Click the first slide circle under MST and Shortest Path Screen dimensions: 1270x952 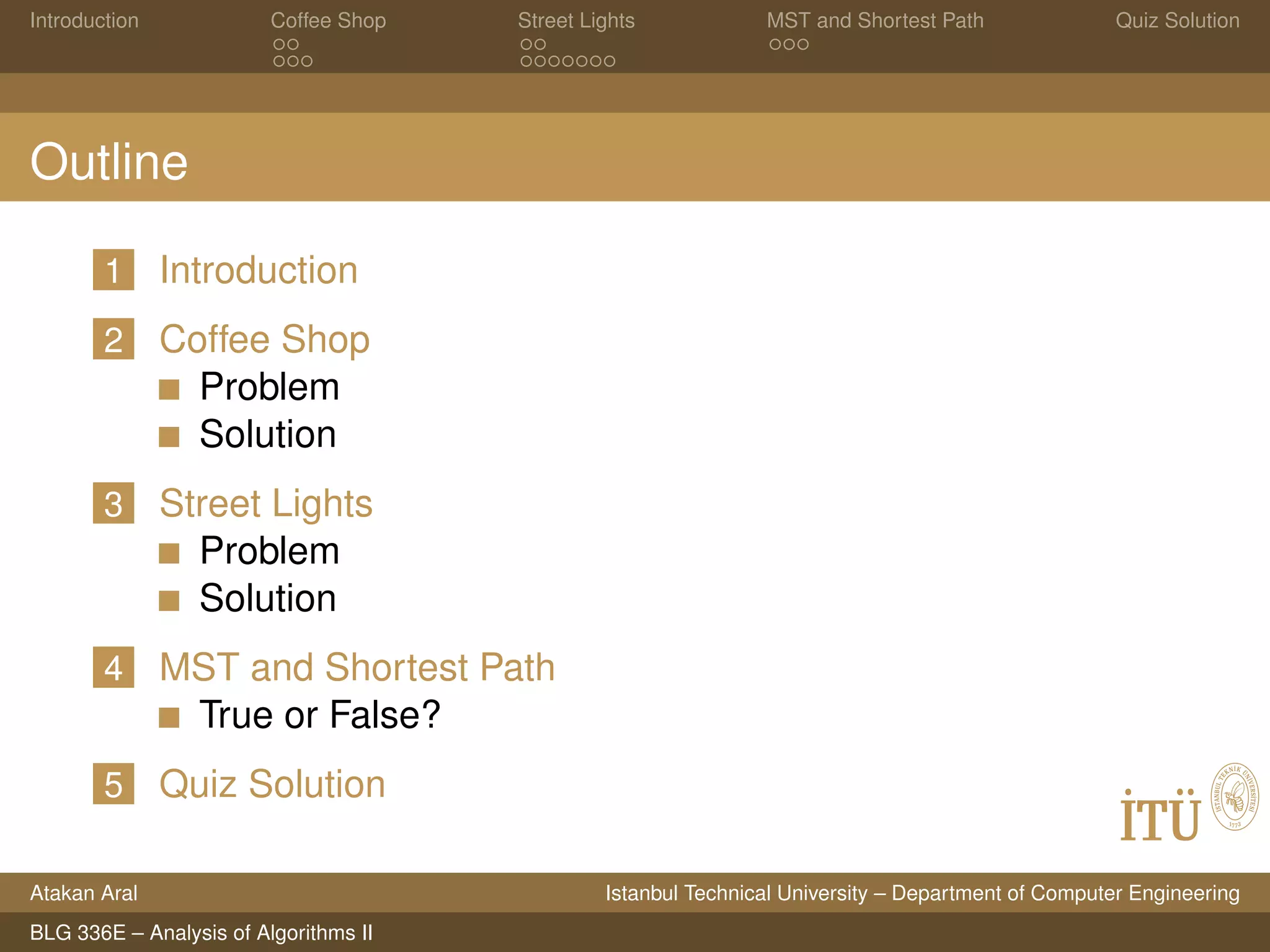click(x=775, y=45)
